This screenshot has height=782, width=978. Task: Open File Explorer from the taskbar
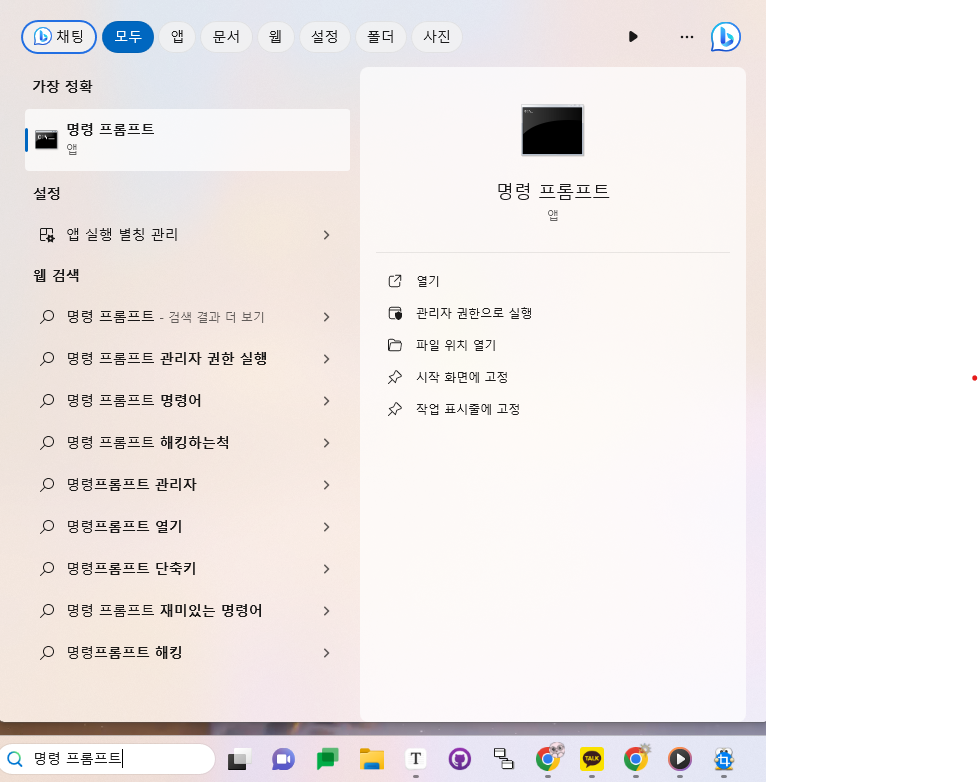click(372, 759)
